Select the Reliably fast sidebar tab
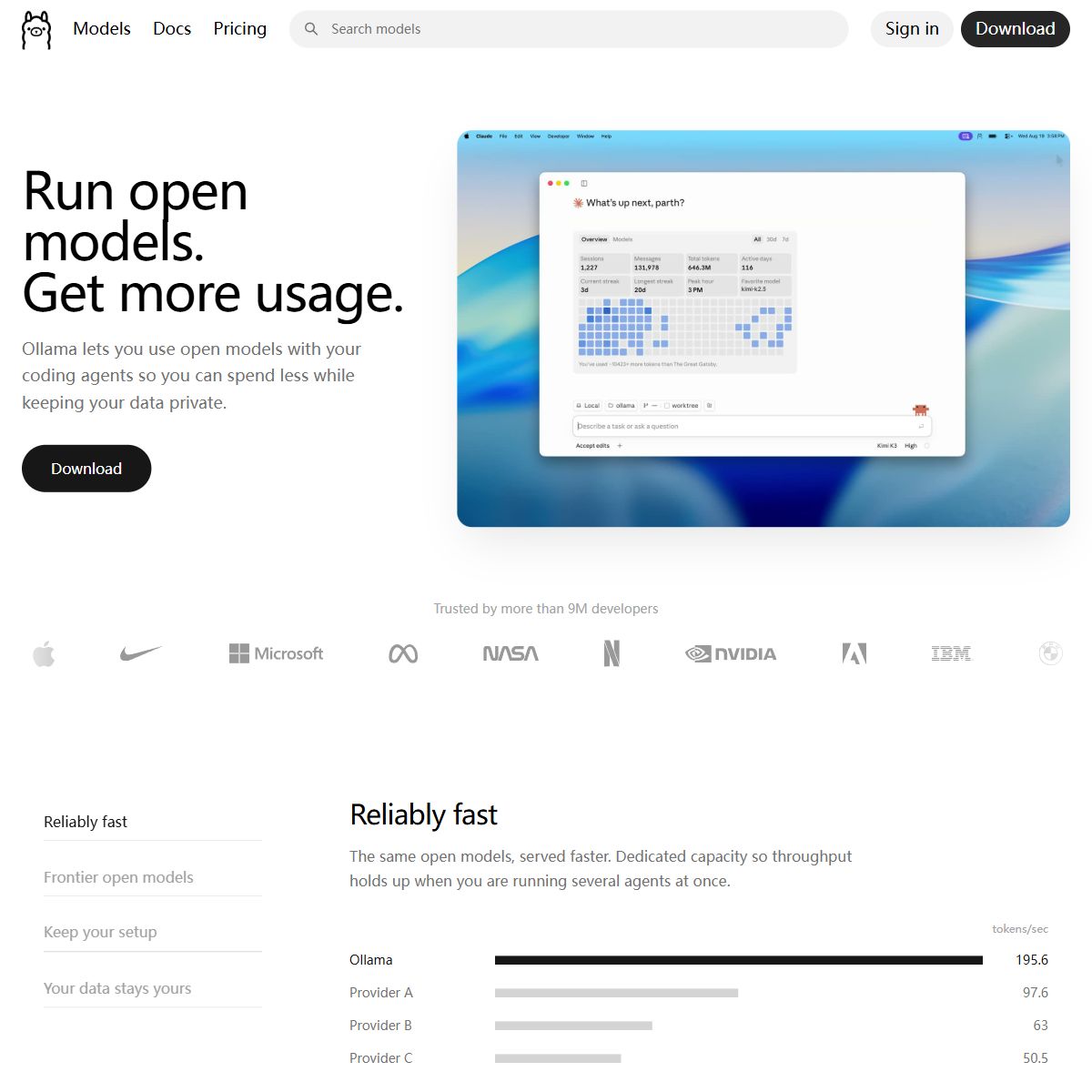Image resolution: width=1092 pixels, height=1092 pixels. 153,822
